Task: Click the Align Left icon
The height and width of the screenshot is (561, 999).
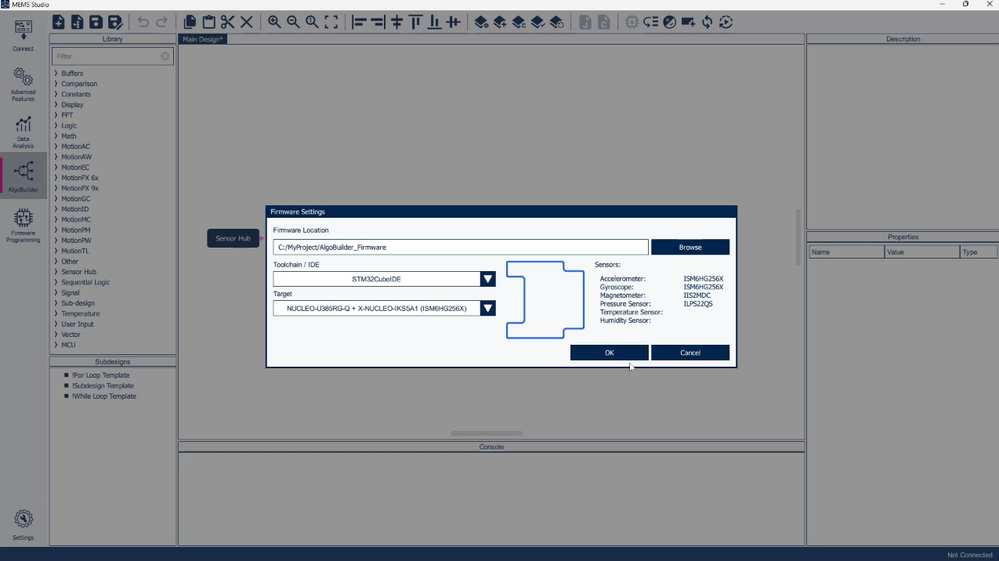Action: pyautogui.click(x=359, y=22)
